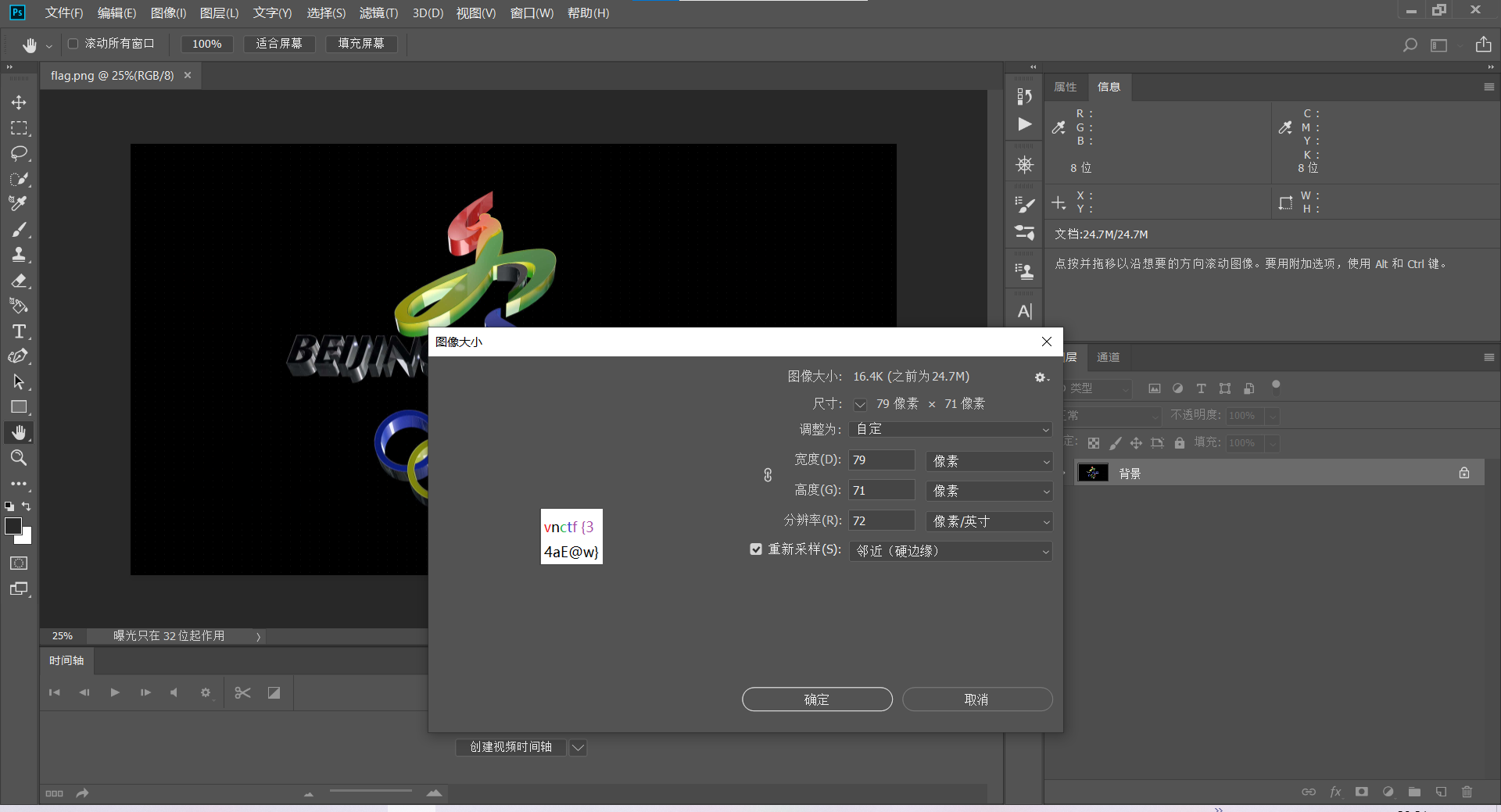Select the Move tool
Image resolution: width=1501 pixels, height=812 pixels.
click(x=19, y=102)
